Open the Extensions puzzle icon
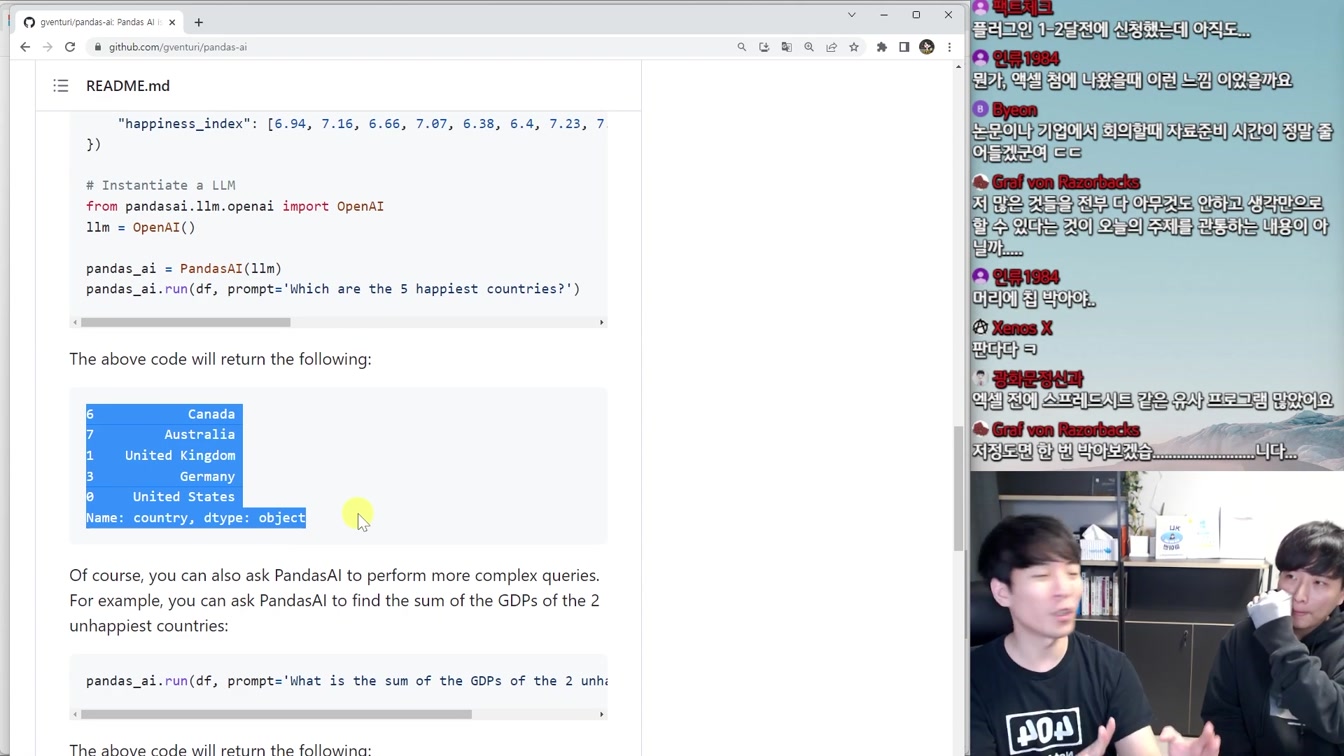 (882, 47)
